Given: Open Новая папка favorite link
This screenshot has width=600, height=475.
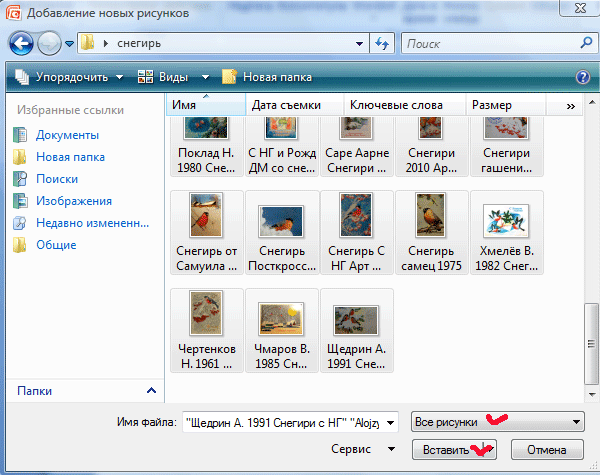Looking at the screenshot, I should [70, 157].
